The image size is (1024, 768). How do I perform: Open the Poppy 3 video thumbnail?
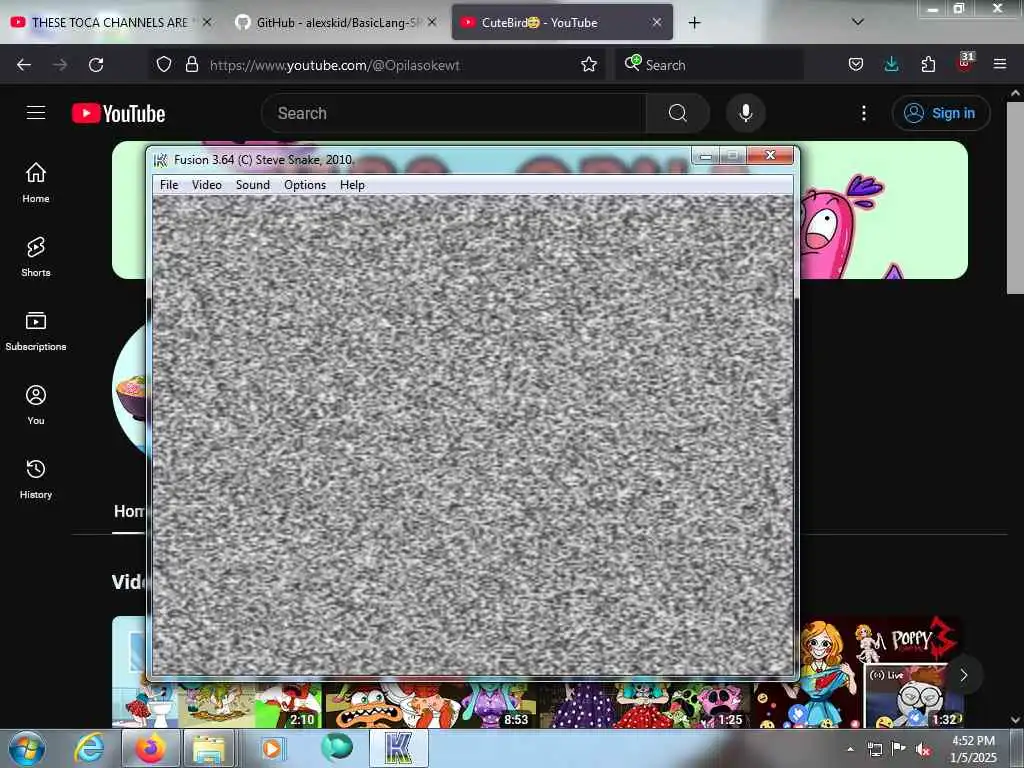857,673
